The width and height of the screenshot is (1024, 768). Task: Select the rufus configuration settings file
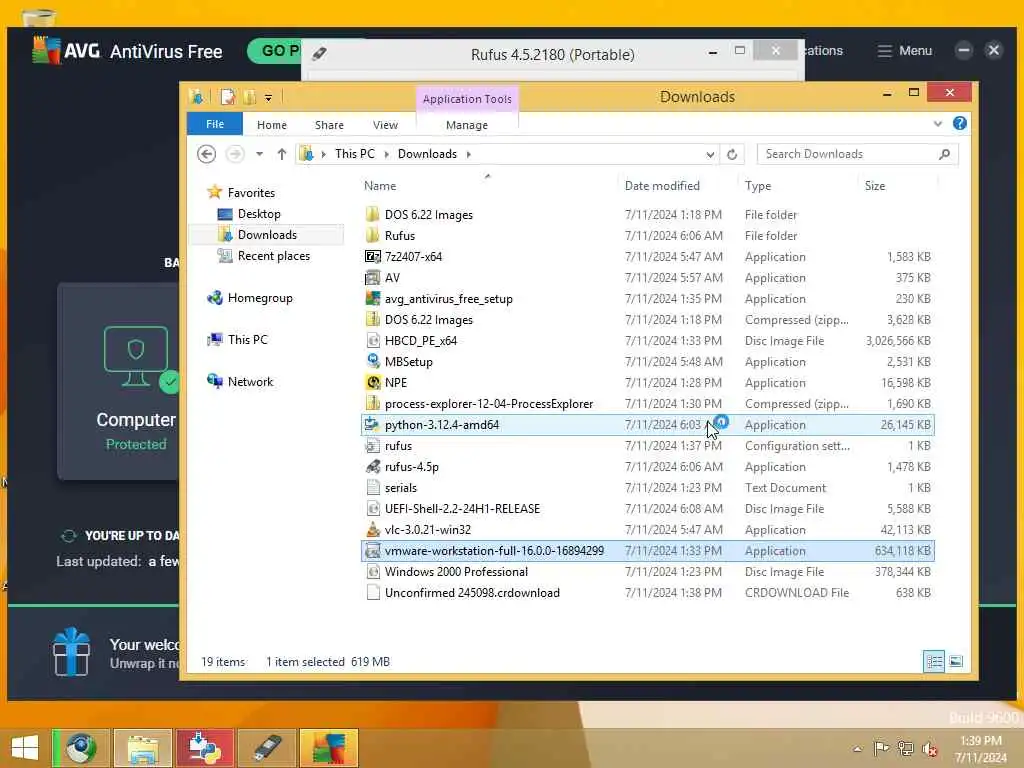coord(647,446)
